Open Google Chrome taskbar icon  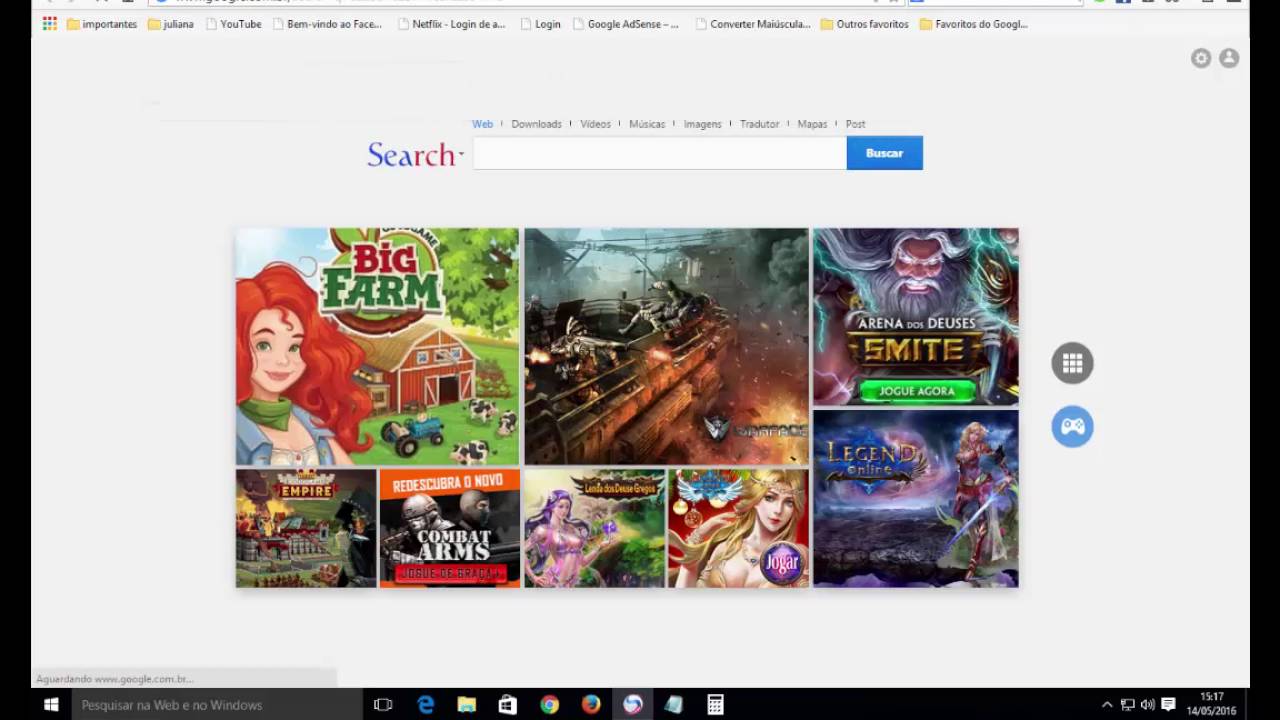tap(549, 705)
